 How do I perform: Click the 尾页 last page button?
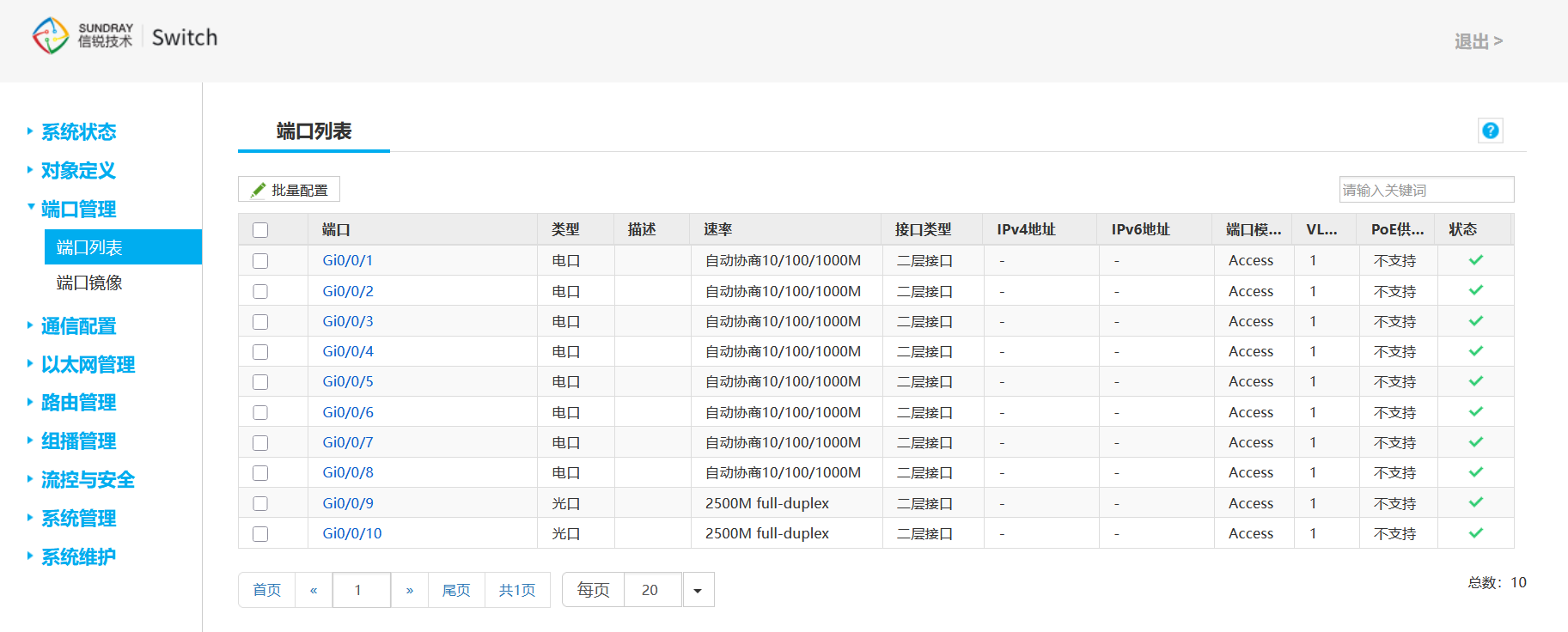pos(456,590)
